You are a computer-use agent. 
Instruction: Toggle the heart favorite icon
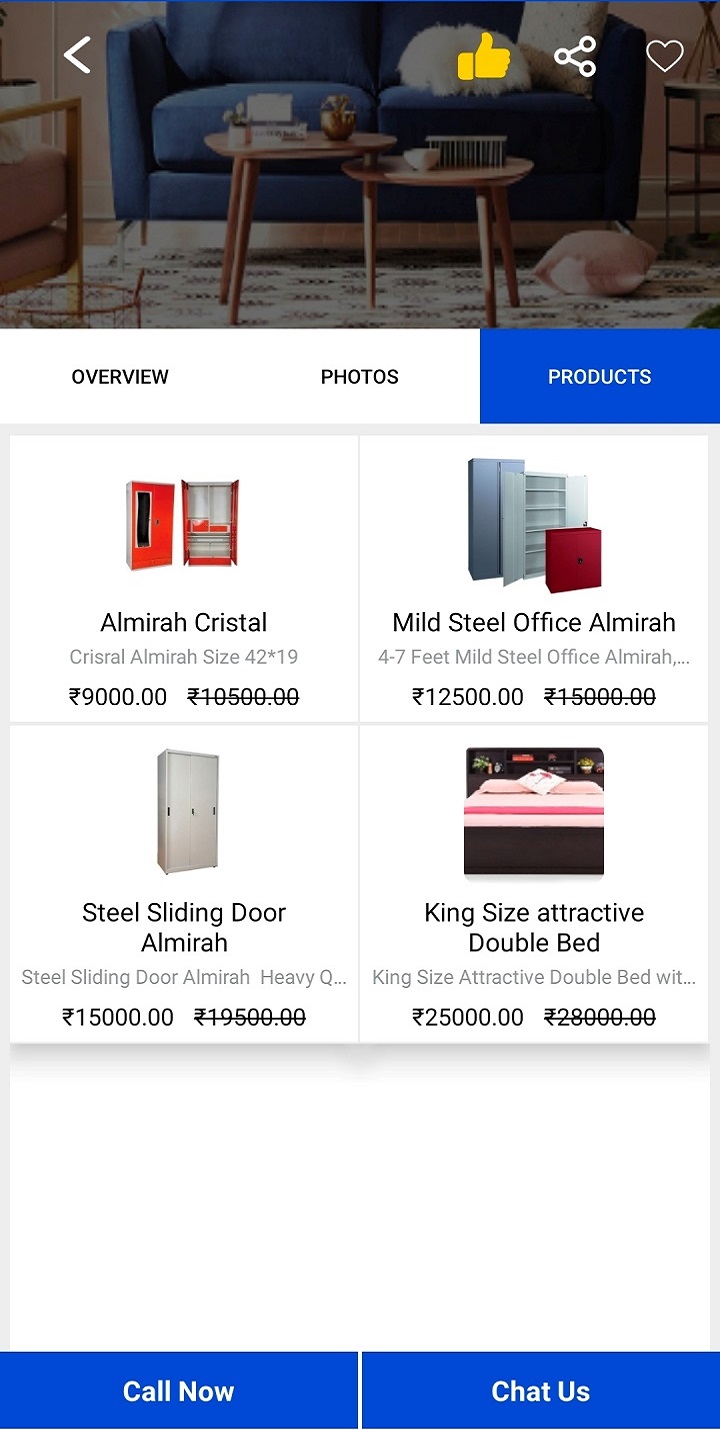(x=664, y=56)
